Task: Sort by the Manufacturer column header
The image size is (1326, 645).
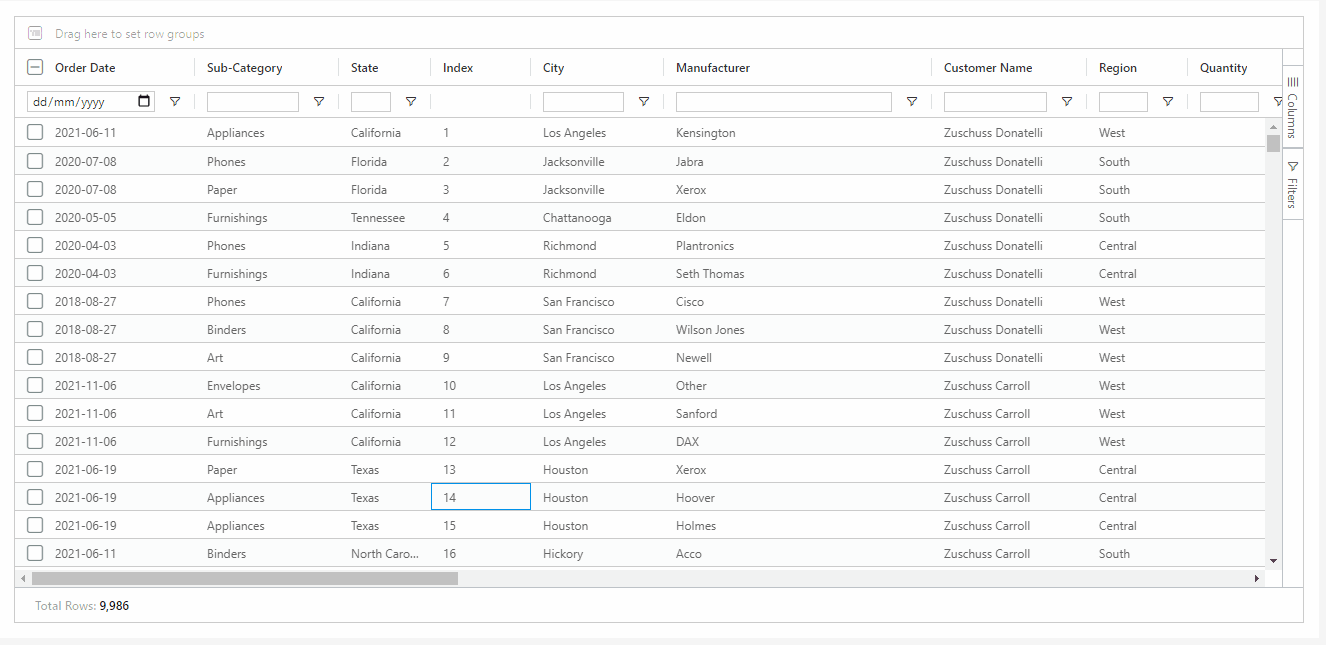Action: click(713, 68)
